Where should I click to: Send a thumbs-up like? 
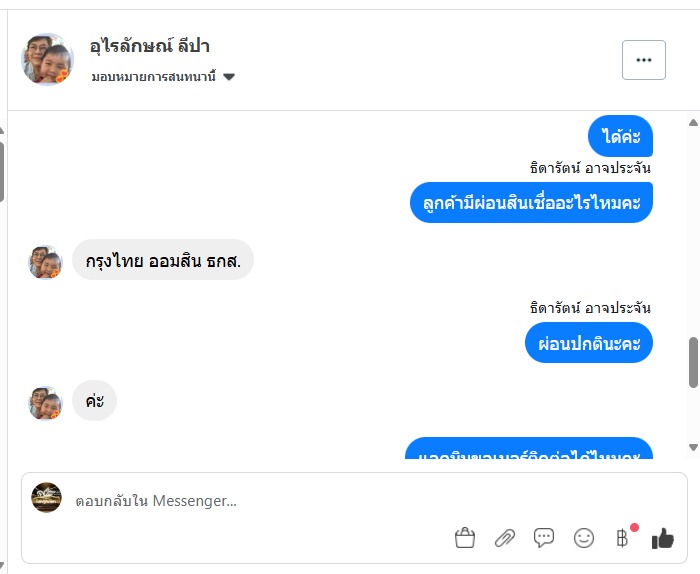(662, 538)
